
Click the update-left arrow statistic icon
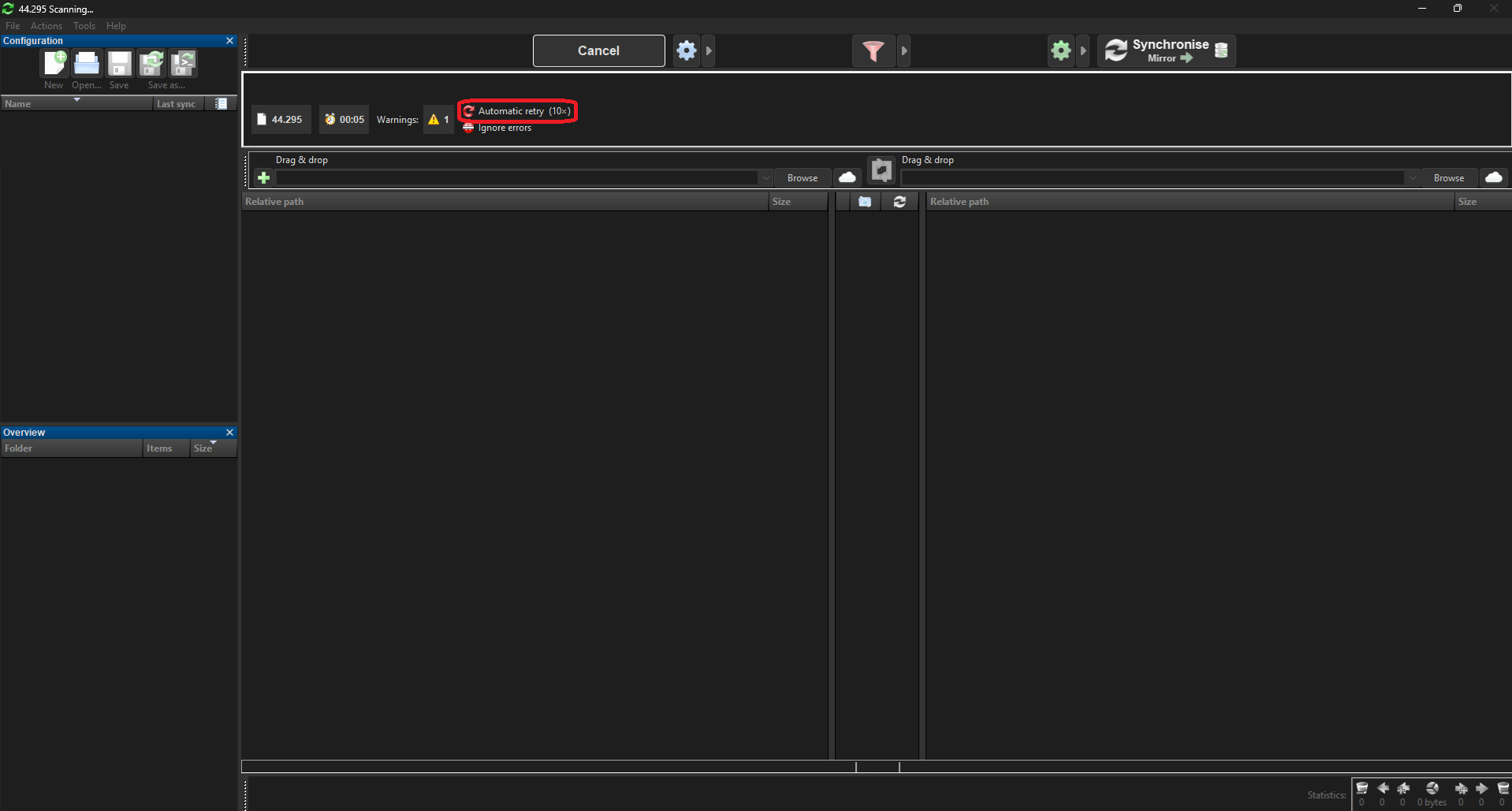[x=1383, y=788]
